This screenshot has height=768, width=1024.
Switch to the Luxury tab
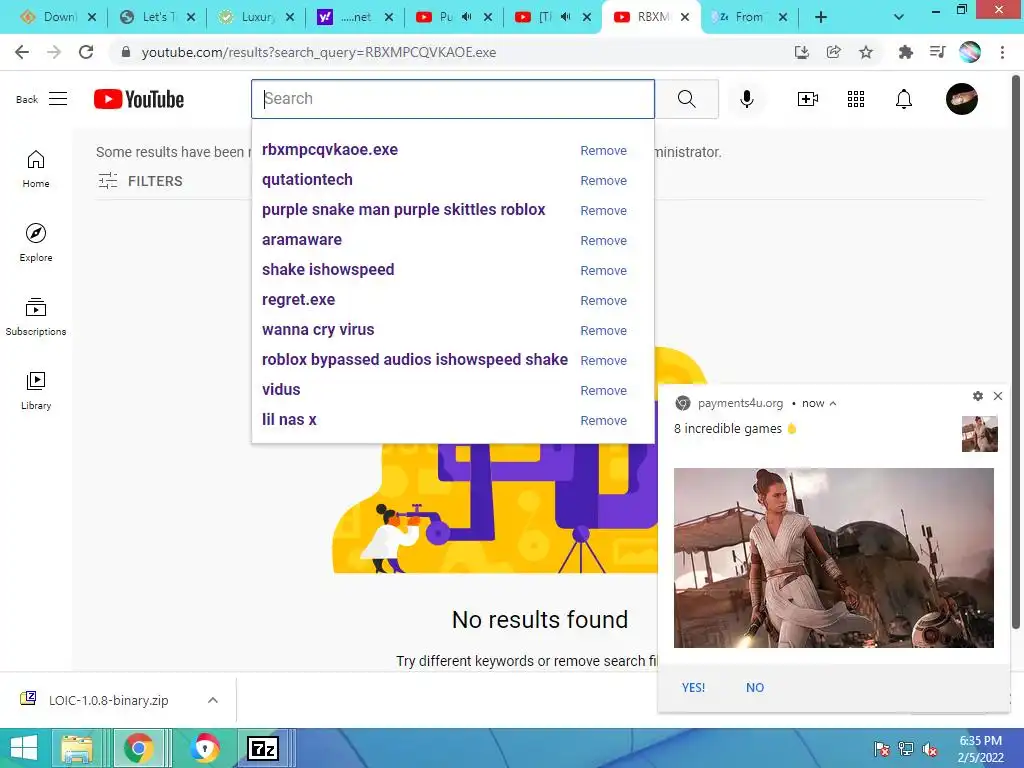pos(255,17)
